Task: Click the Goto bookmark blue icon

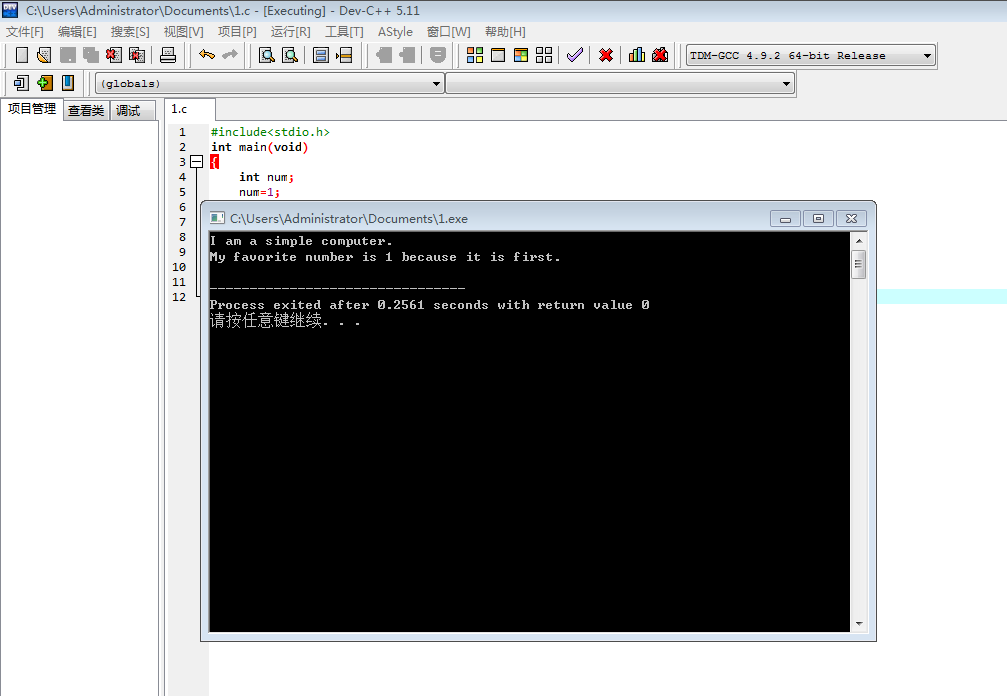Action: click(67, 83)
